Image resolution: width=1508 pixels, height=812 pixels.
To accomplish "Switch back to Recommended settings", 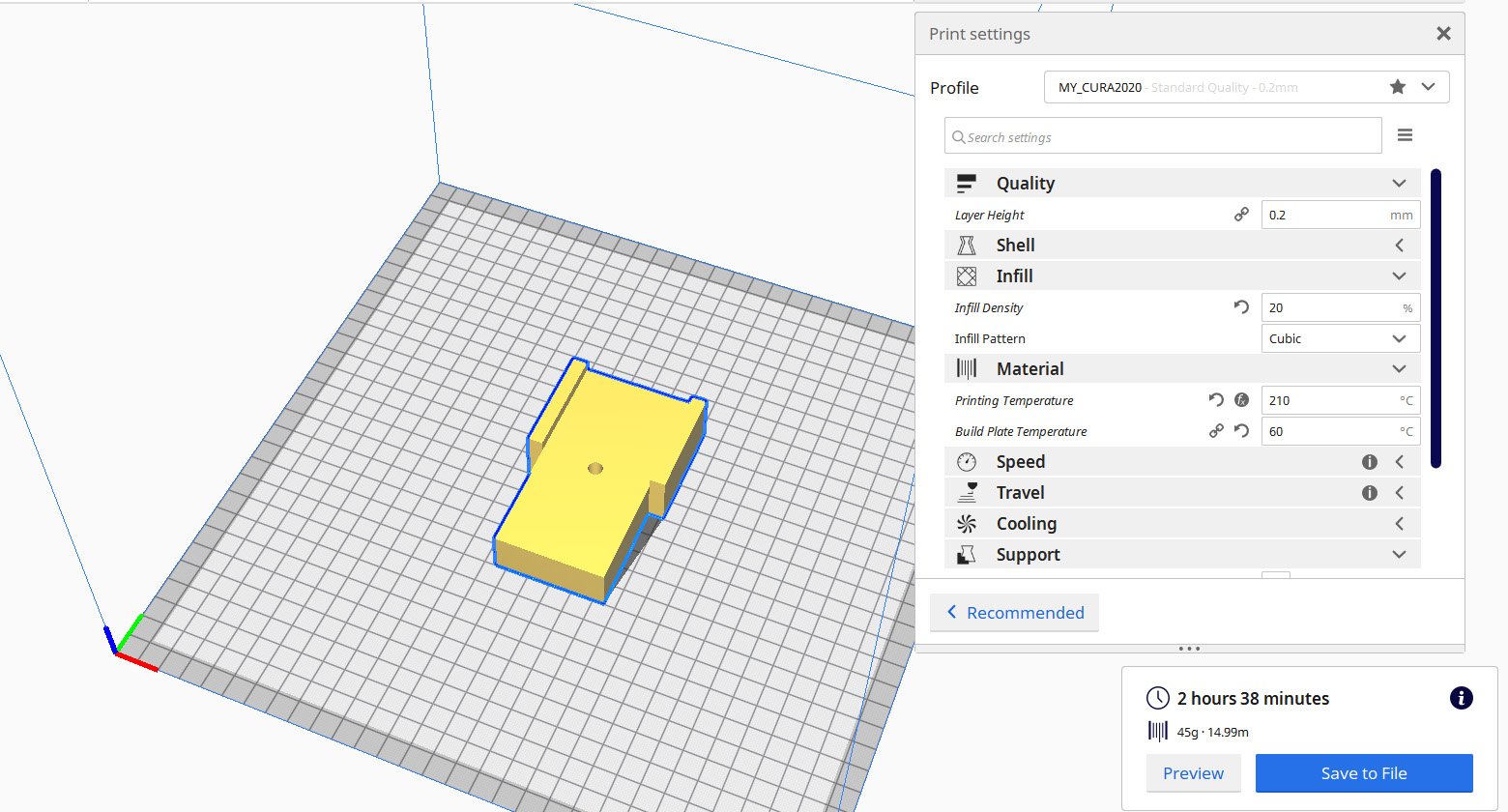I will [1014, 613].
